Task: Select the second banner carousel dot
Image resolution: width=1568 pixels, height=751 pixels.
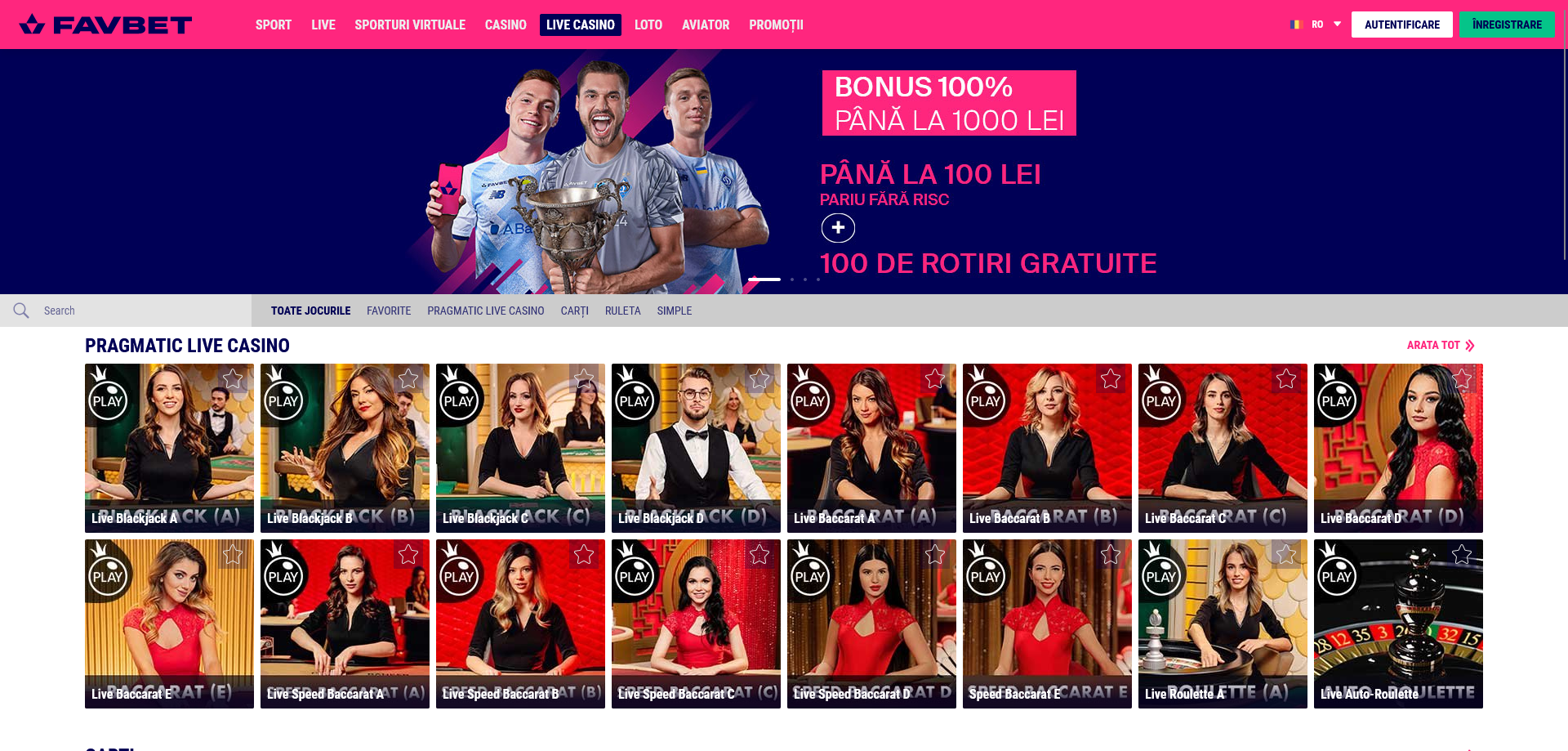Action: pyautogui.click(x=792, y=279)
